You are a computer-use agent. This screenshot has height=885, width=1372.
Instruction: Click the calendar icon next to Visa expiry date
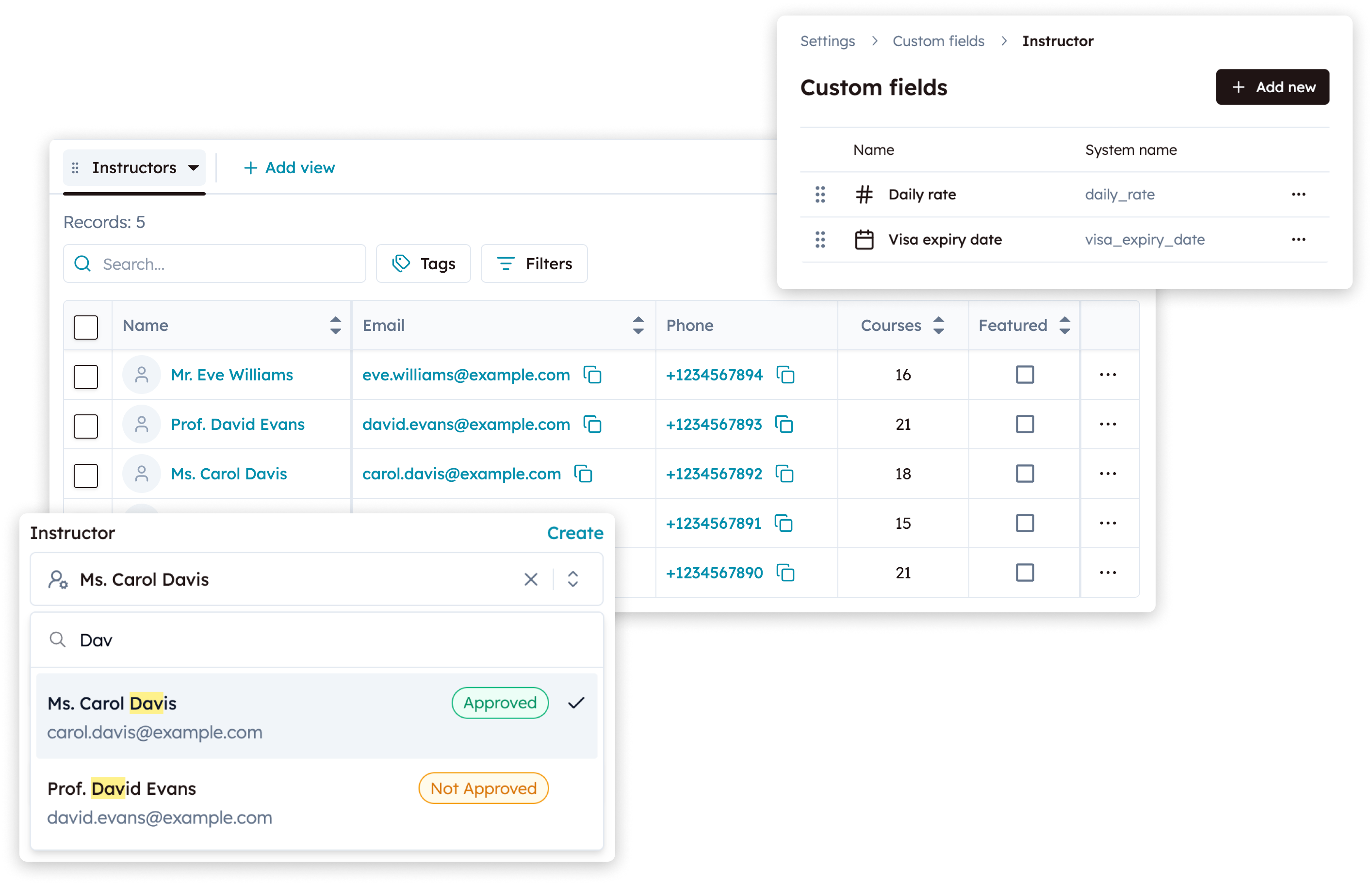pos(864,239)
